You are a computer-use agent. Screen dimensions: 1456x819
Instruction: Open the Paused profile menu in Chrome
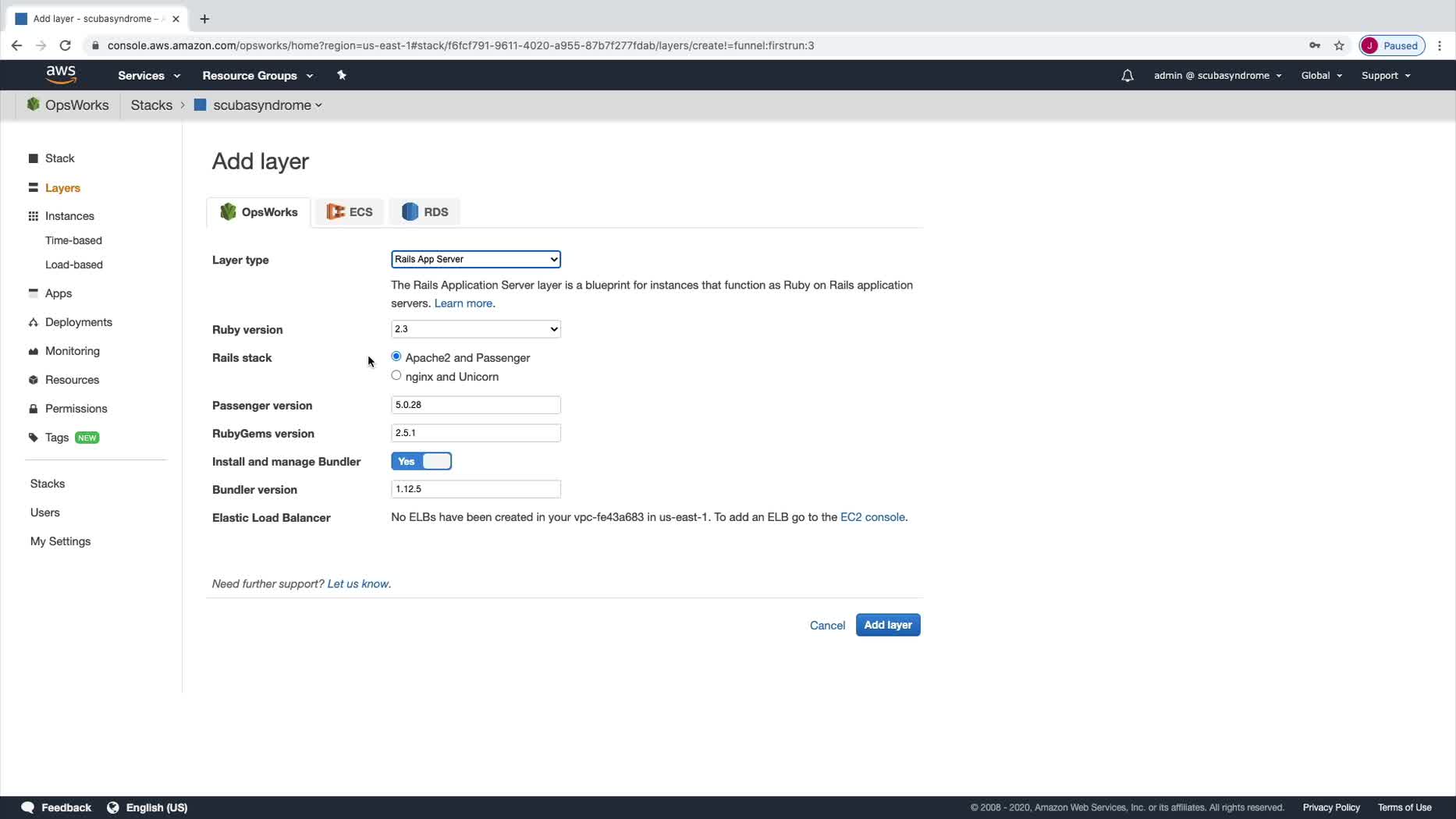[x=1392, y=45]
